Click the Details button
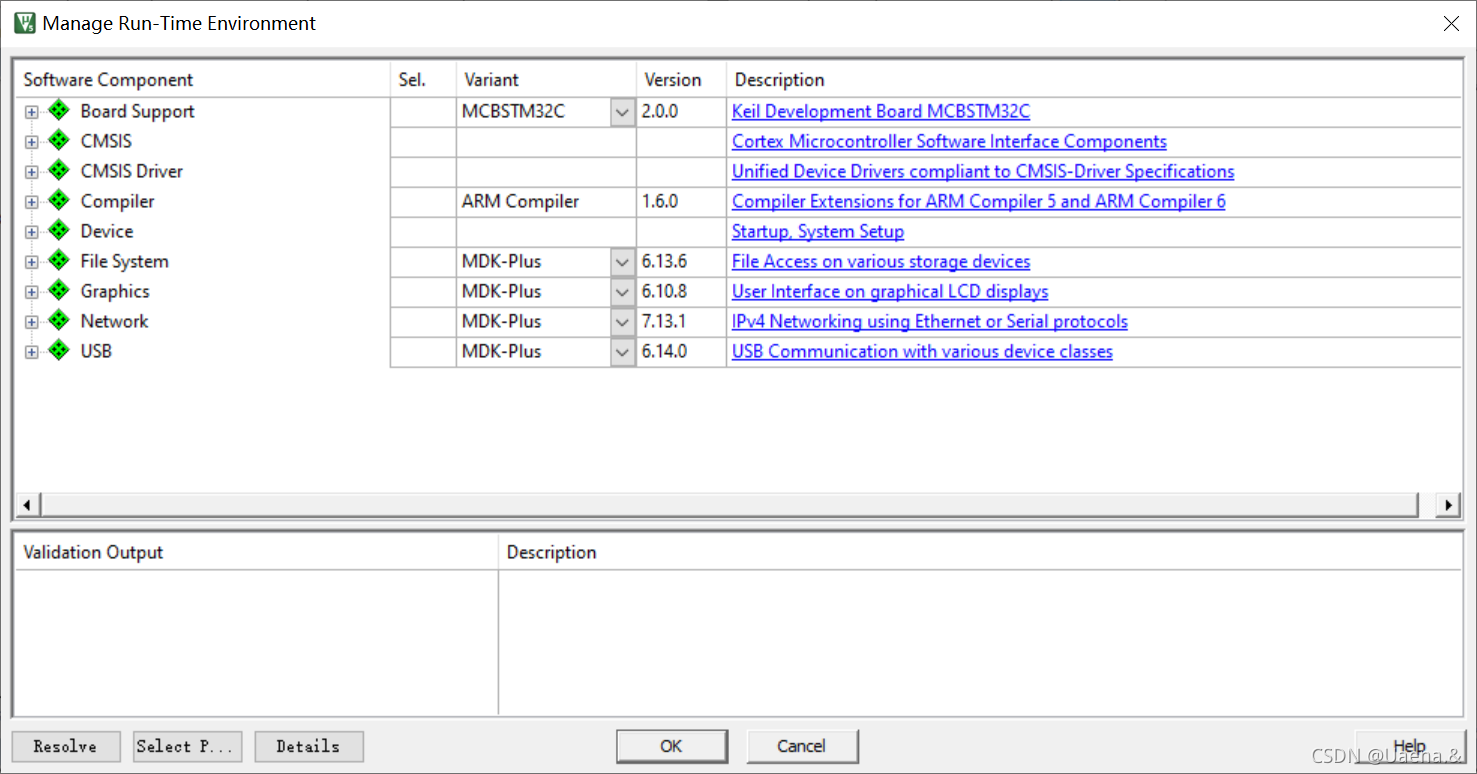 pyautogui.click(x=309, y=746)
